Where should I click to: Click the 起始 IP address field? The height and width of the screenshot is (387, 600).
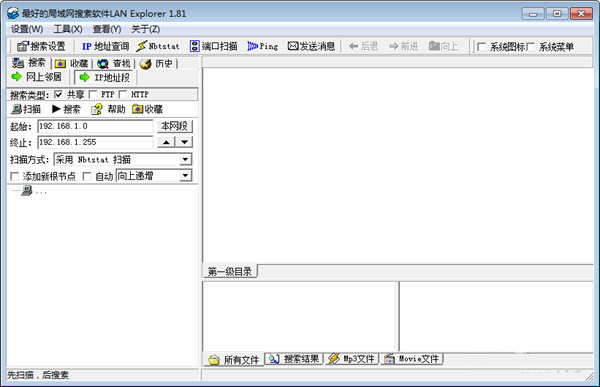(x=95, y=126)
